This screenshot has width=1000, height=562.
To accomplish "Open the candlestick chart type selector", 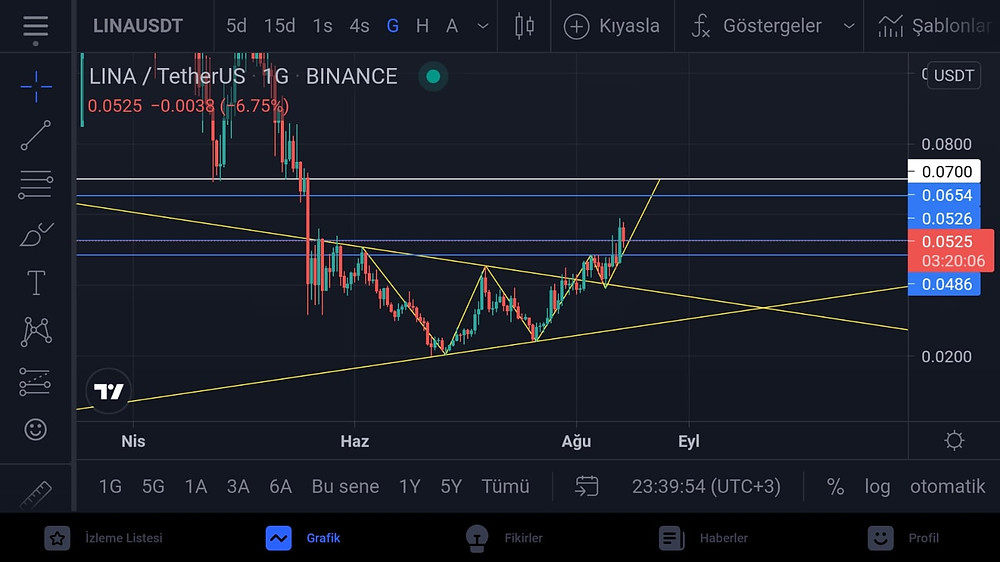I will 524,26.
